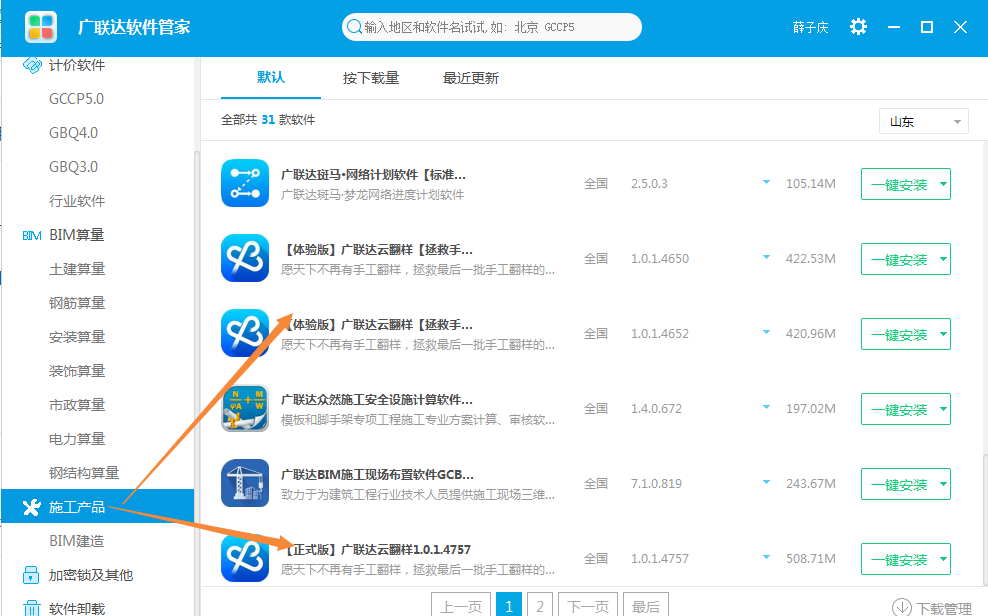Open install options arrow for BIM施工现场布置软件

coord(943,484)
